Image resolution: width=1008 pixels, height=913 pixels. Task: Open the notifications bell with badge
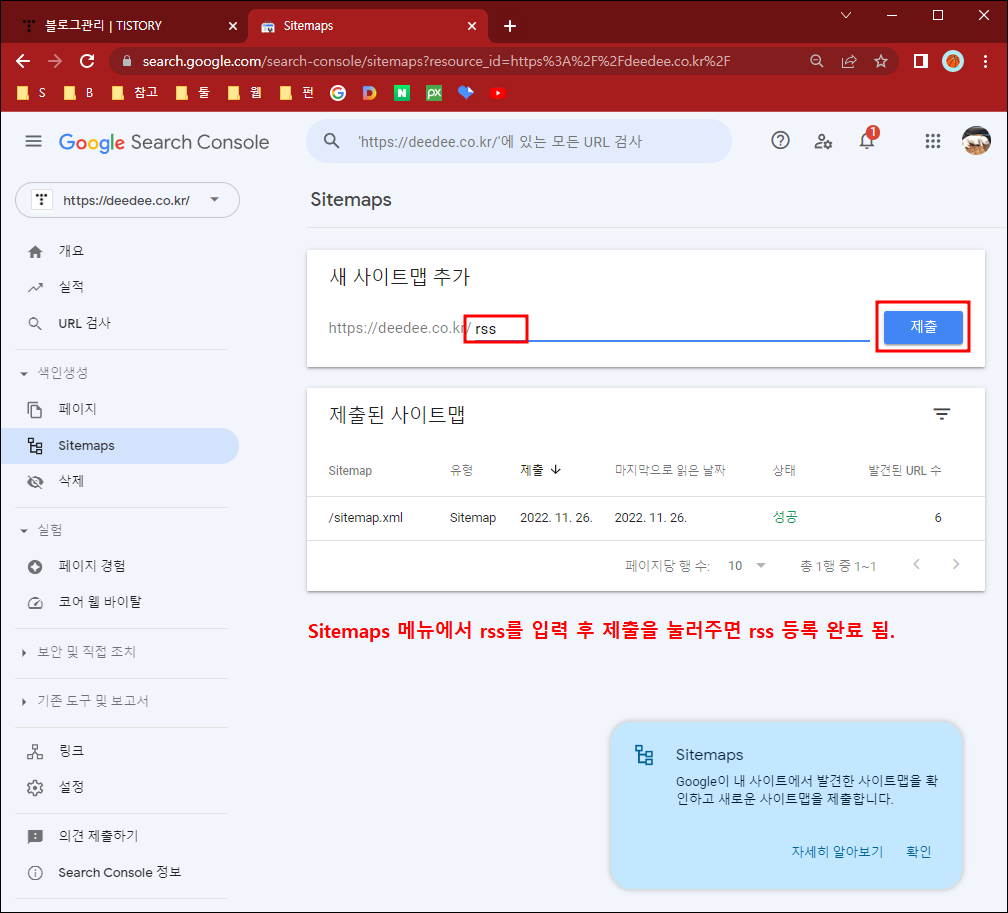click(x=866, y=141)
